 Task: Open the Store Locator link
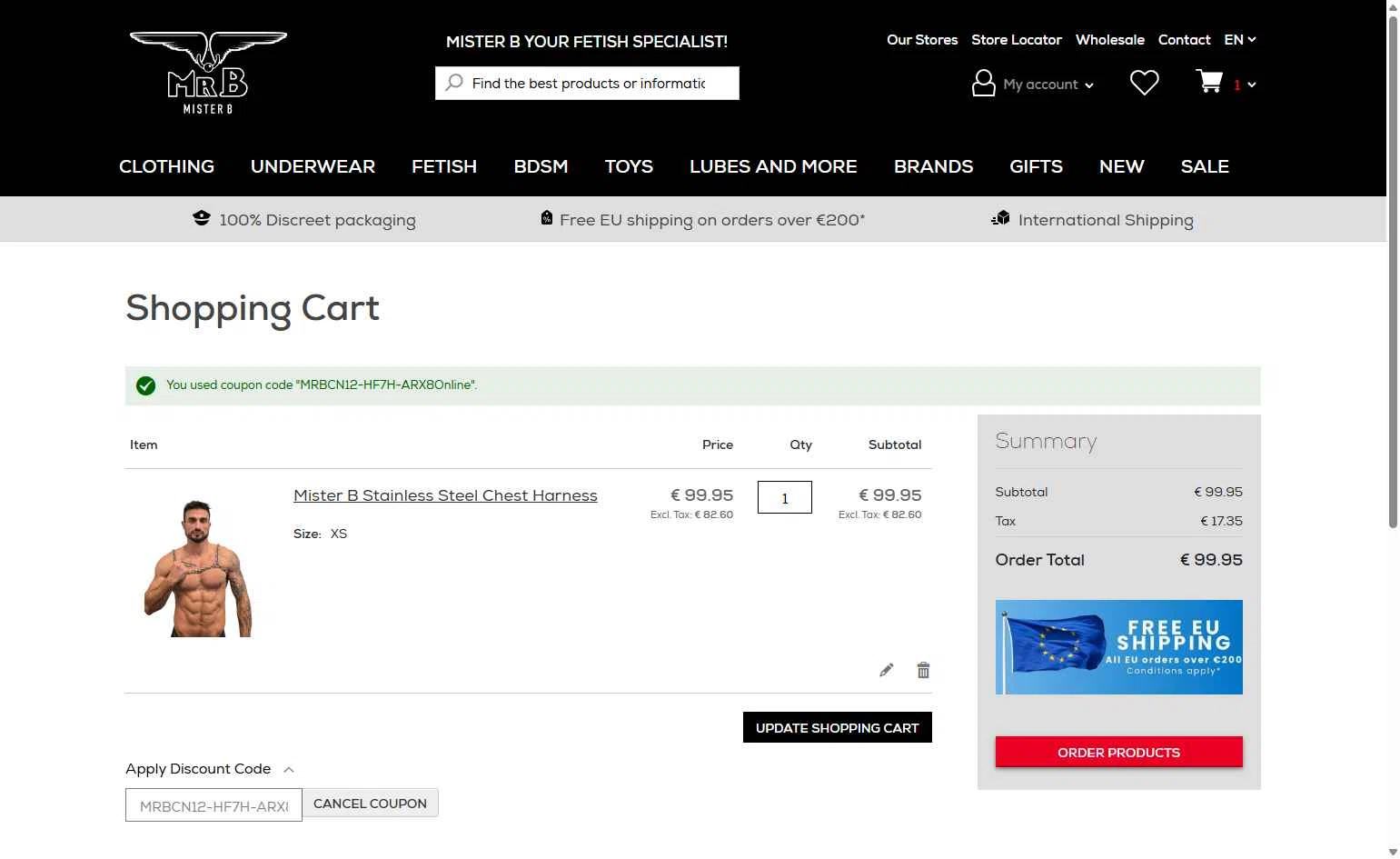coord(1017,40)
